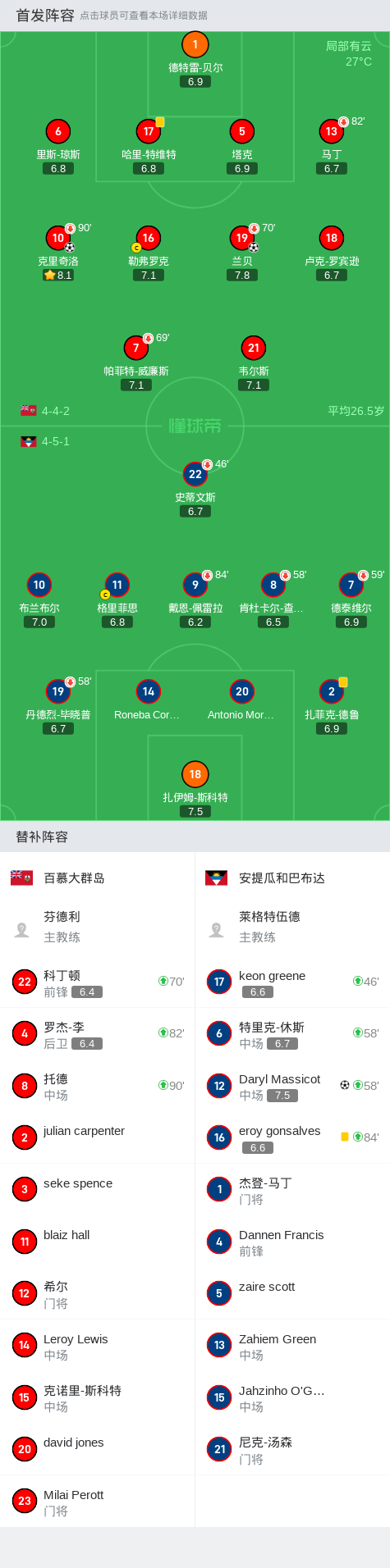Tap the 4-5-1 formation label
This screenshot has width=390, height=1568.
56,441
